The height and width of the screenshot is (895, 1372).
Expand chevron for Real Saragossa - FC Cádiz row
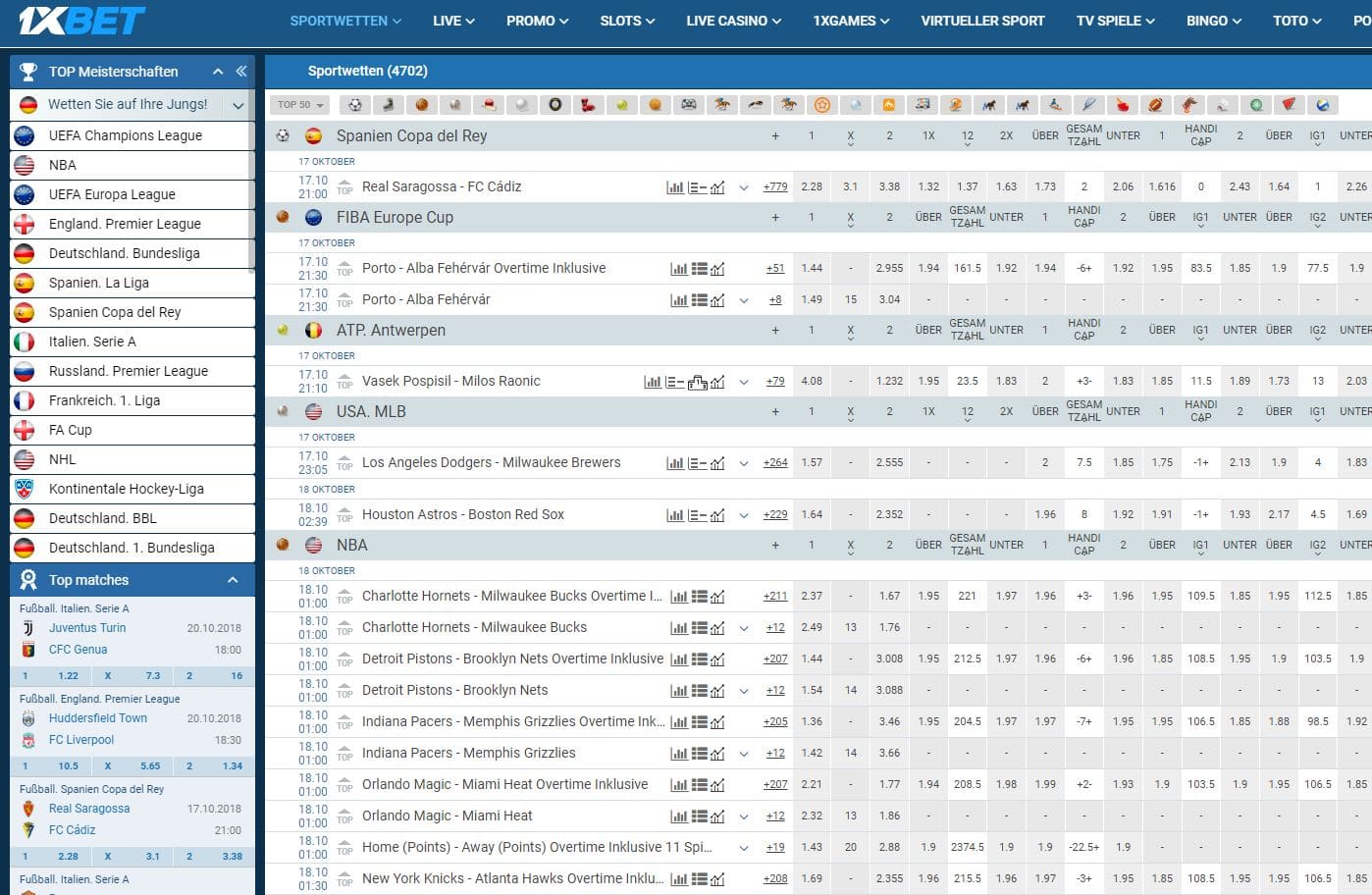[743, 187]
